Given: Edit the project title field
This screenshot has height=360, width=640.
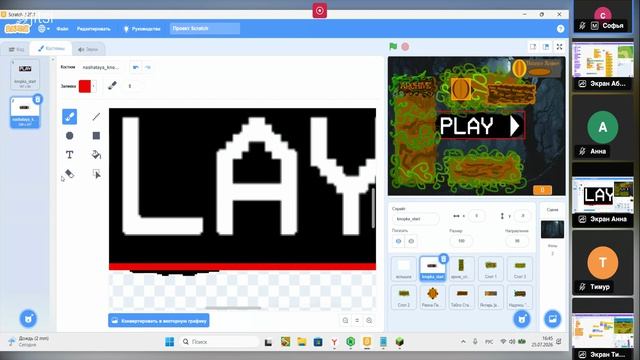Looking at the screenshot, I should coord(205,29).
